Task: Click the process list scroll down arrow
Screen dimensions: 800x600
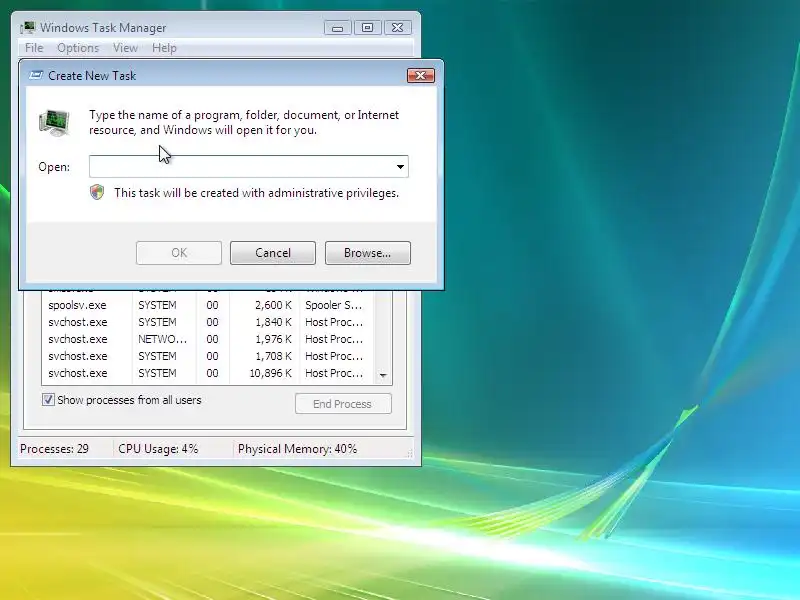Action: coord(383,376)
